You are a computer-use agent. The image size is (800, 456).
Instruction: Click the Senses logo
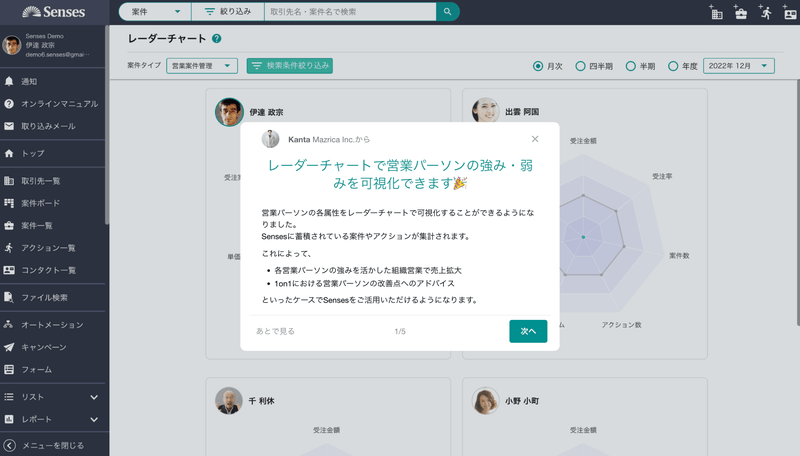(x=54, y=12)
